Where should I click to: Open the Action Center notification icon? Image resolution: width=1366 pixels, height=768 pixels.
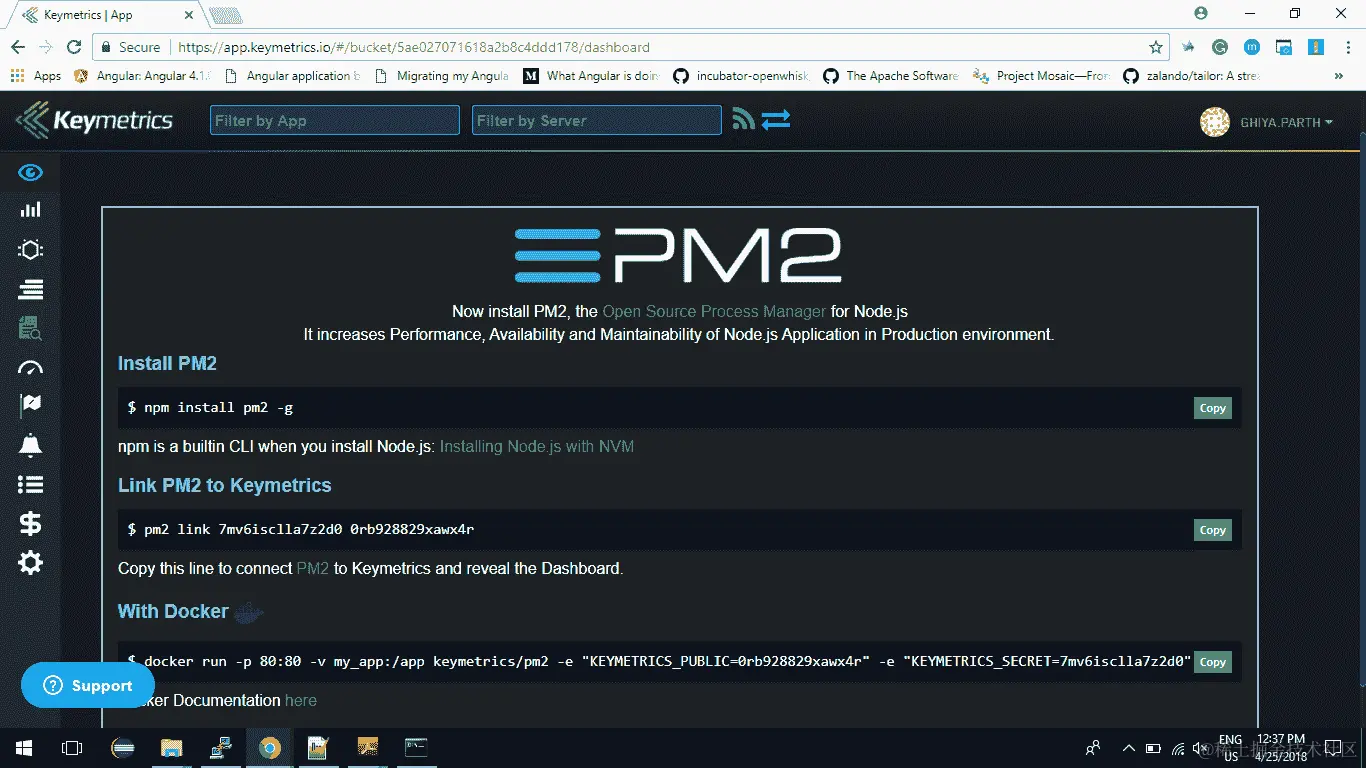coord(1332,747)
